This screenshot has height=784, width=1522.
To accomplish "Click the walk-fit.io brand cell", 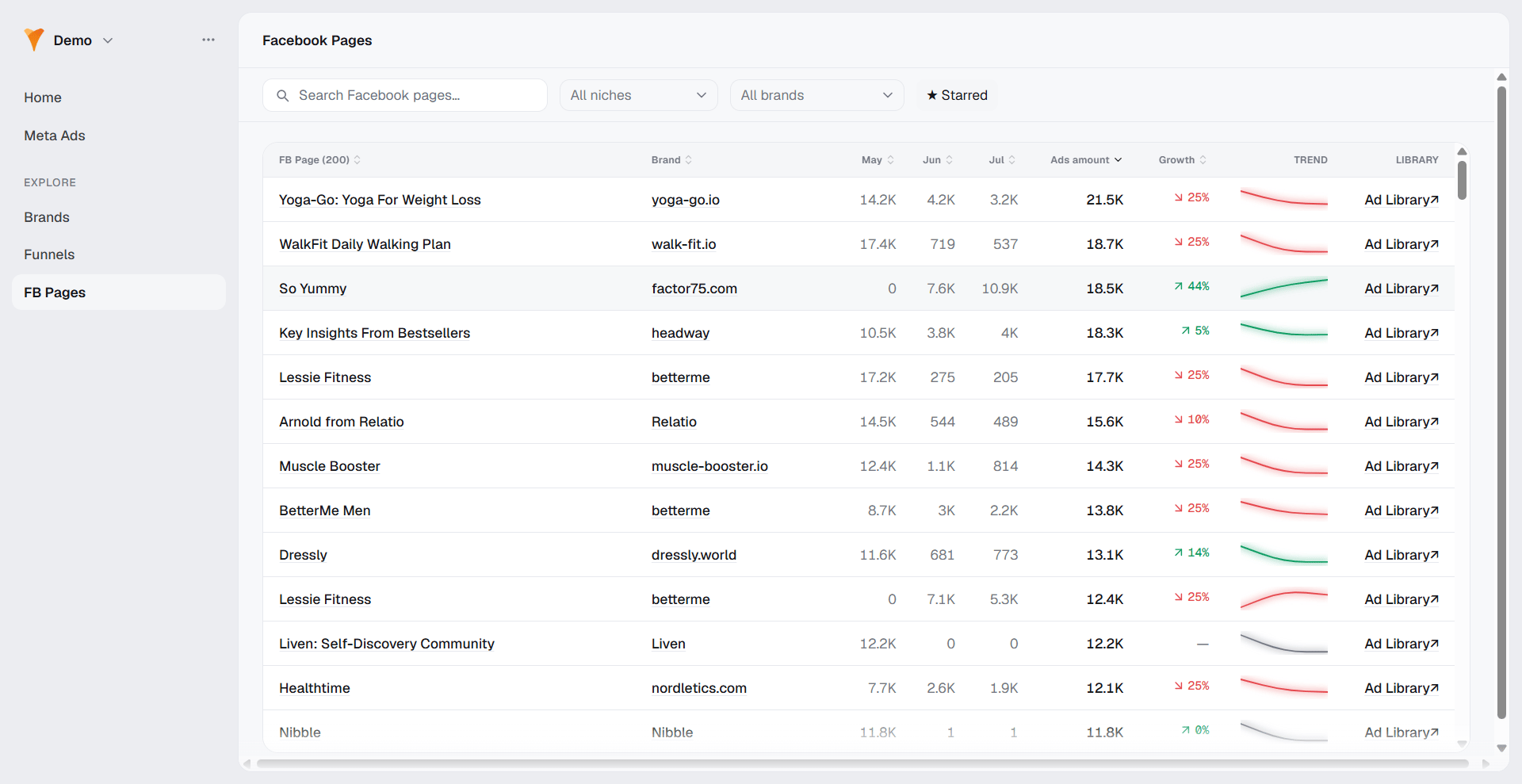I will pos(683,244).
